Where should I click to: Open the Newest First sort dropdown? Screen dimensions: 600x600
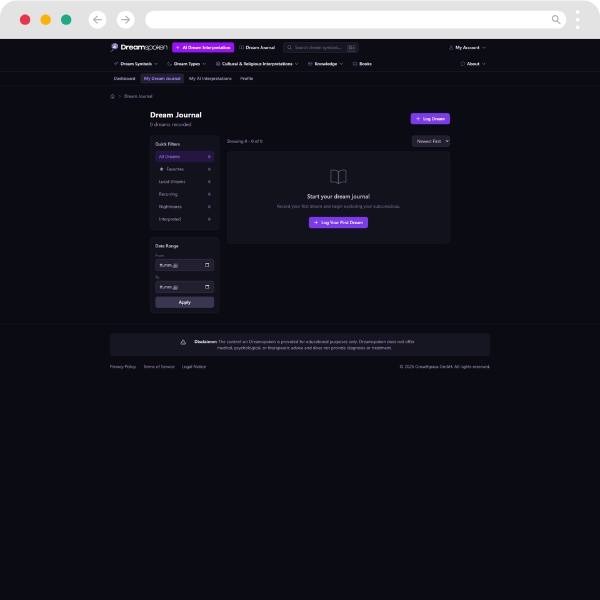[431, 141]
